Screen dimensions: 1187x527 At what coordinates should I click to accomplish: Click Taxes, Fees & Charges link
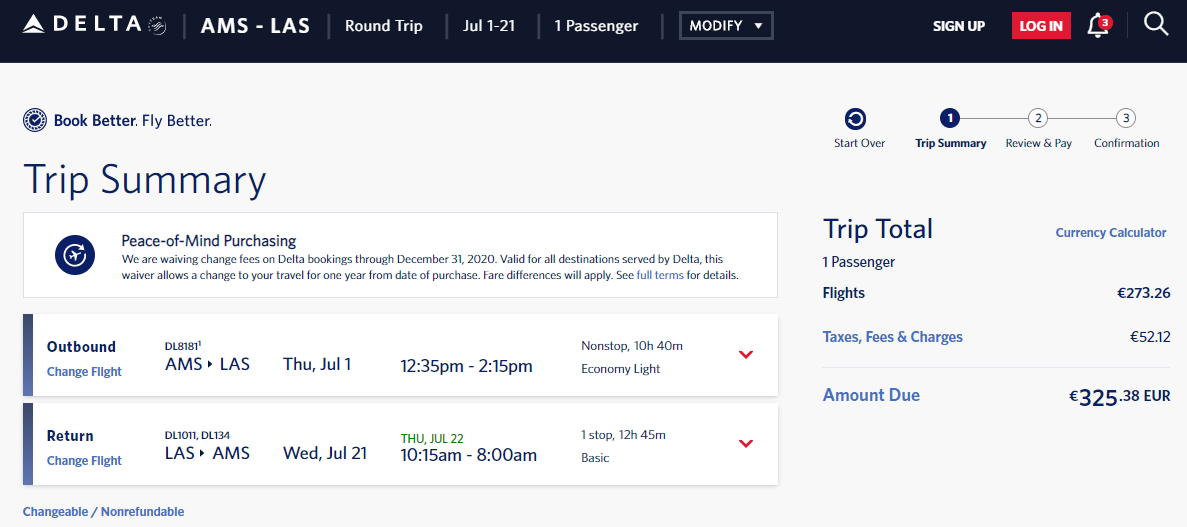click(x=893, y=337)
